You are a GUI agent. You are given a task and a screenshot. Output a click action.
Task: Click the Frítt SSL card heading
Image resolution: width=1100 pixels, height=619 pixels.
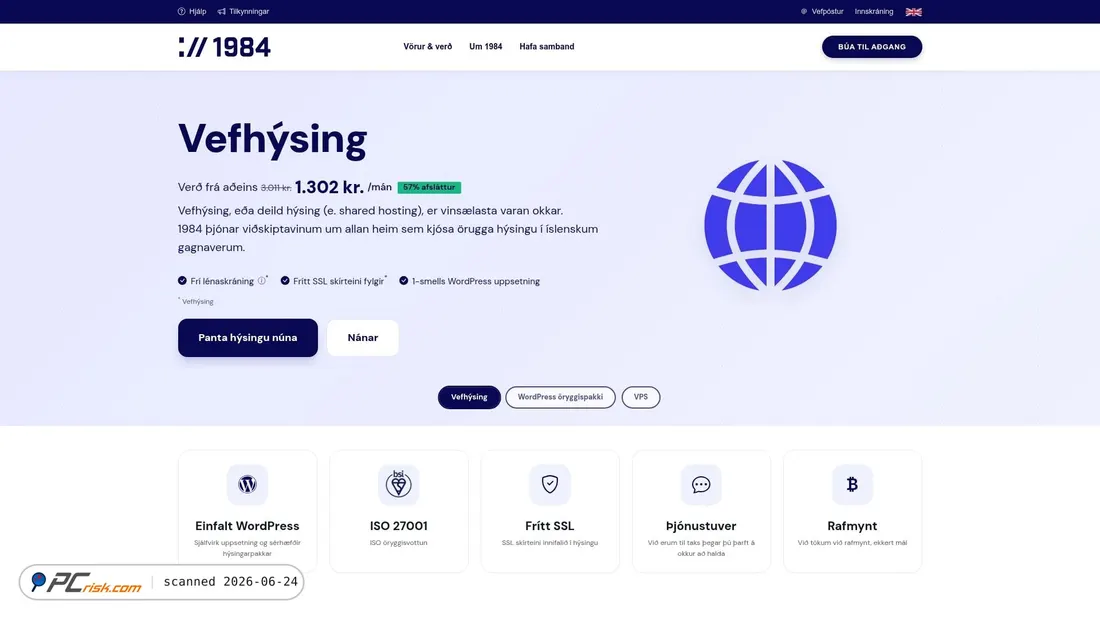tap(549, 526)
